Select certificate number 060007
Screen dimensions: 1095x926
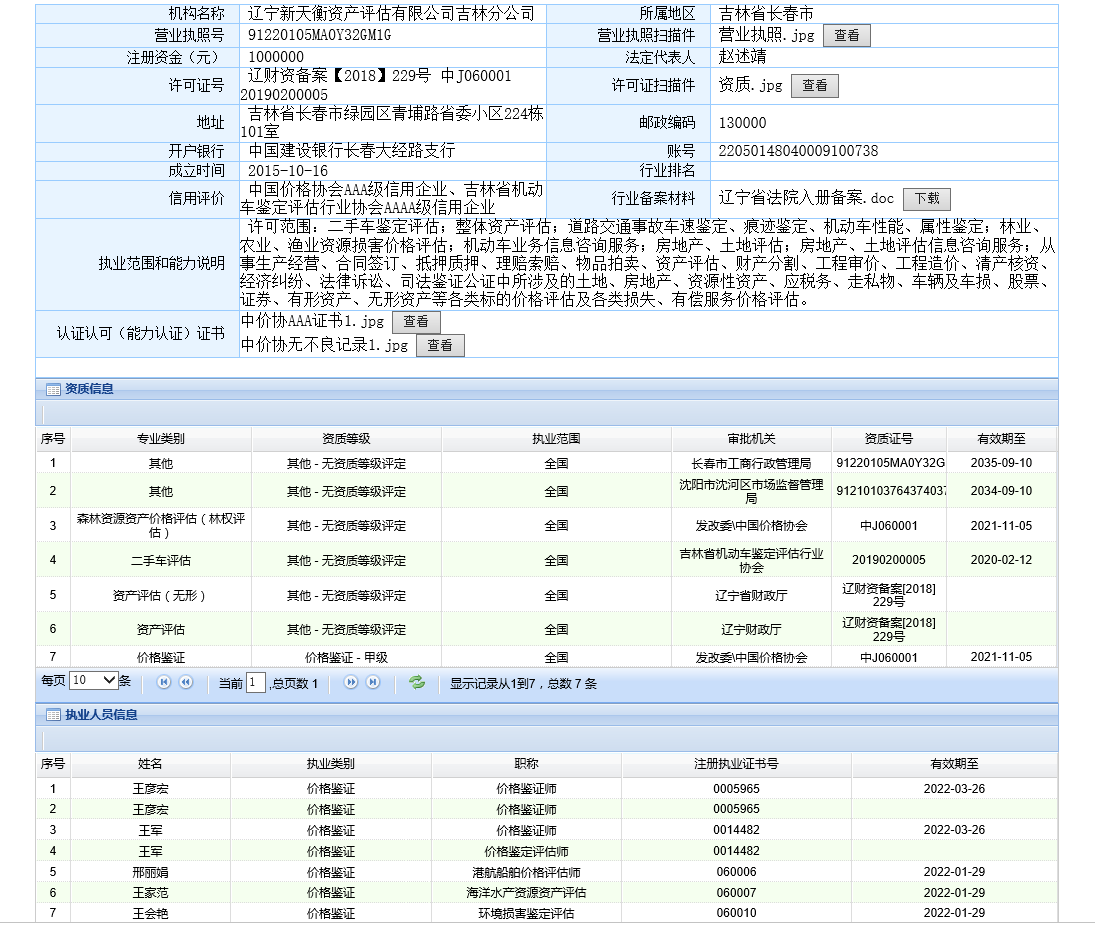pos(736,892)
